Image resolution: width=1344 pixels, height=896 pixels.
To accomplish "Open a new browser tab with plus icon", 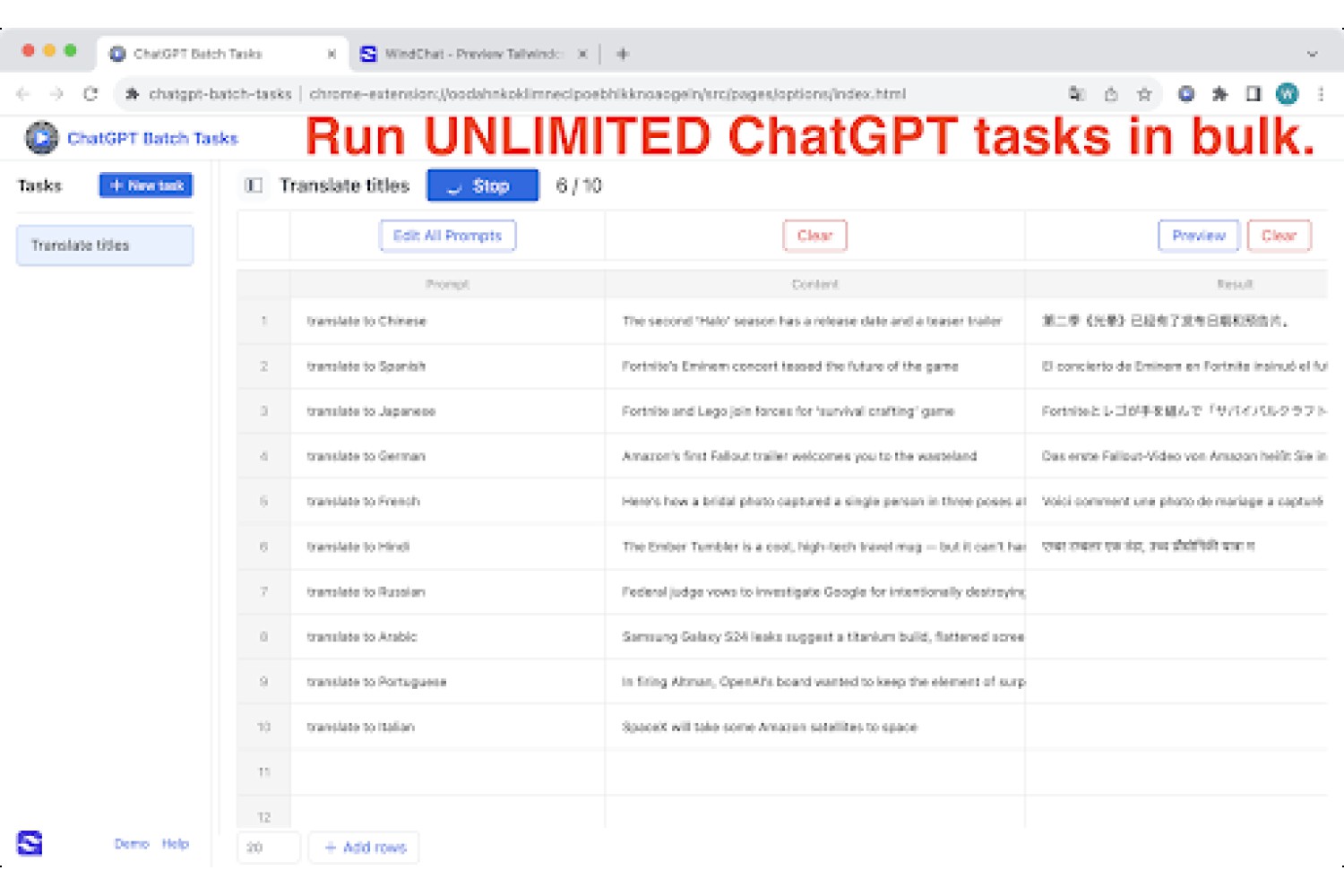I will [x=623, y=54].
